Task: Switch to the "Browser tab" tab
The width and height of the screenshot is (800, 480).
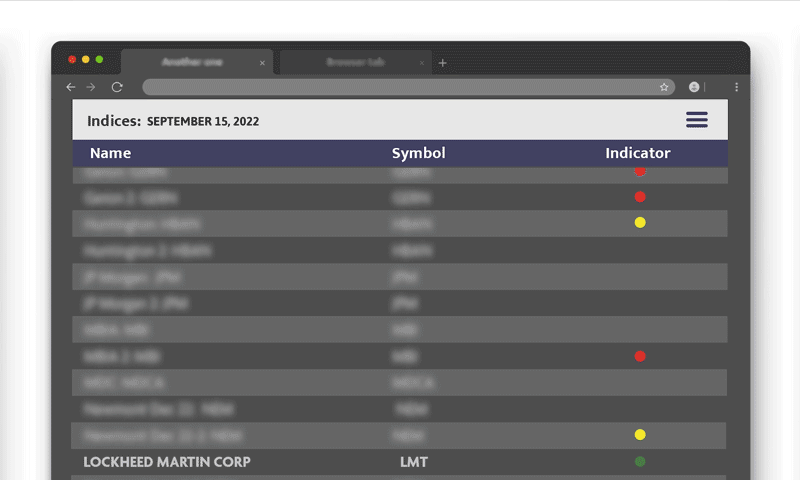Action: [355, 63]
